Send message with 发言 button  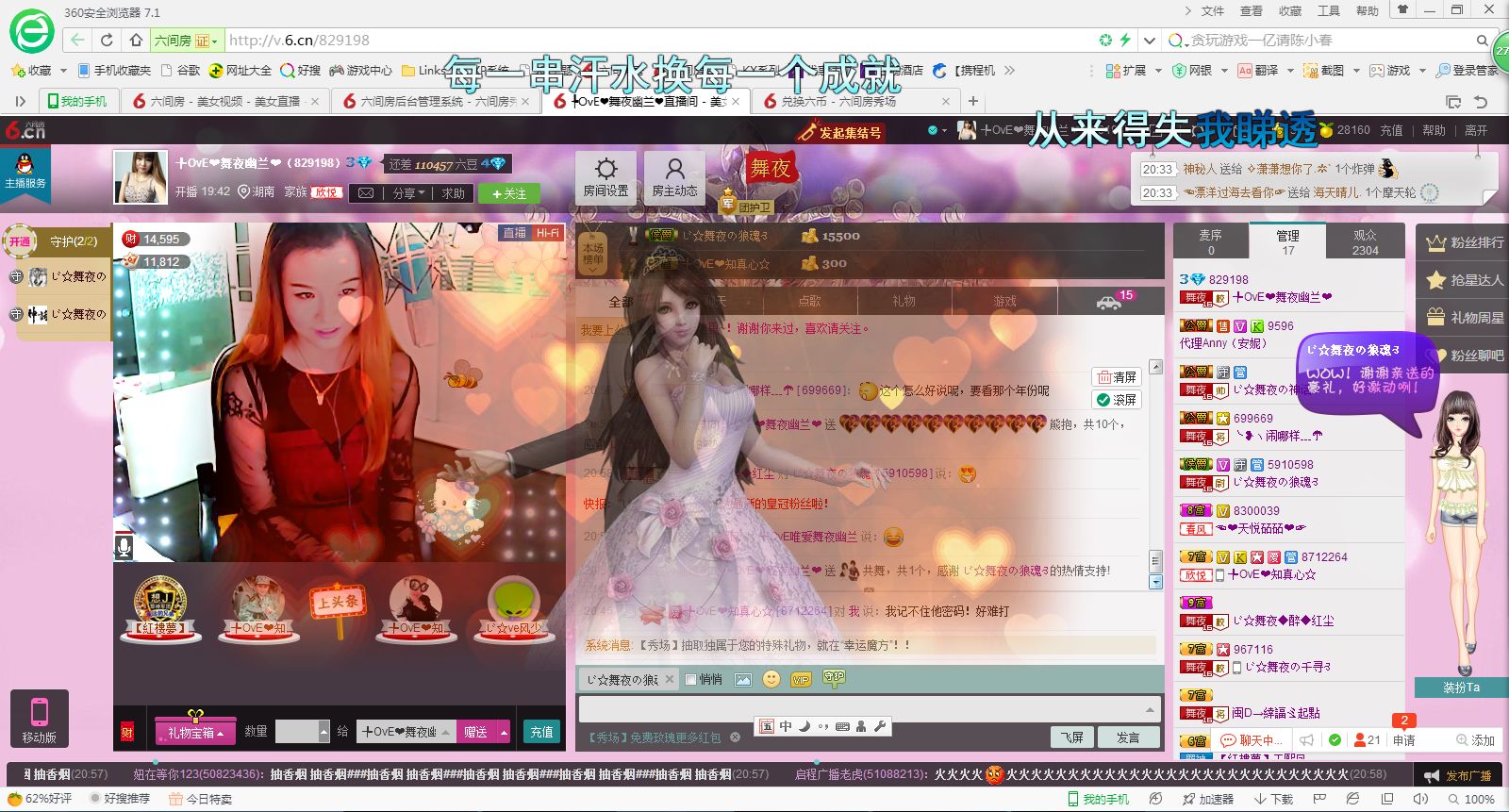(1128, 737)
